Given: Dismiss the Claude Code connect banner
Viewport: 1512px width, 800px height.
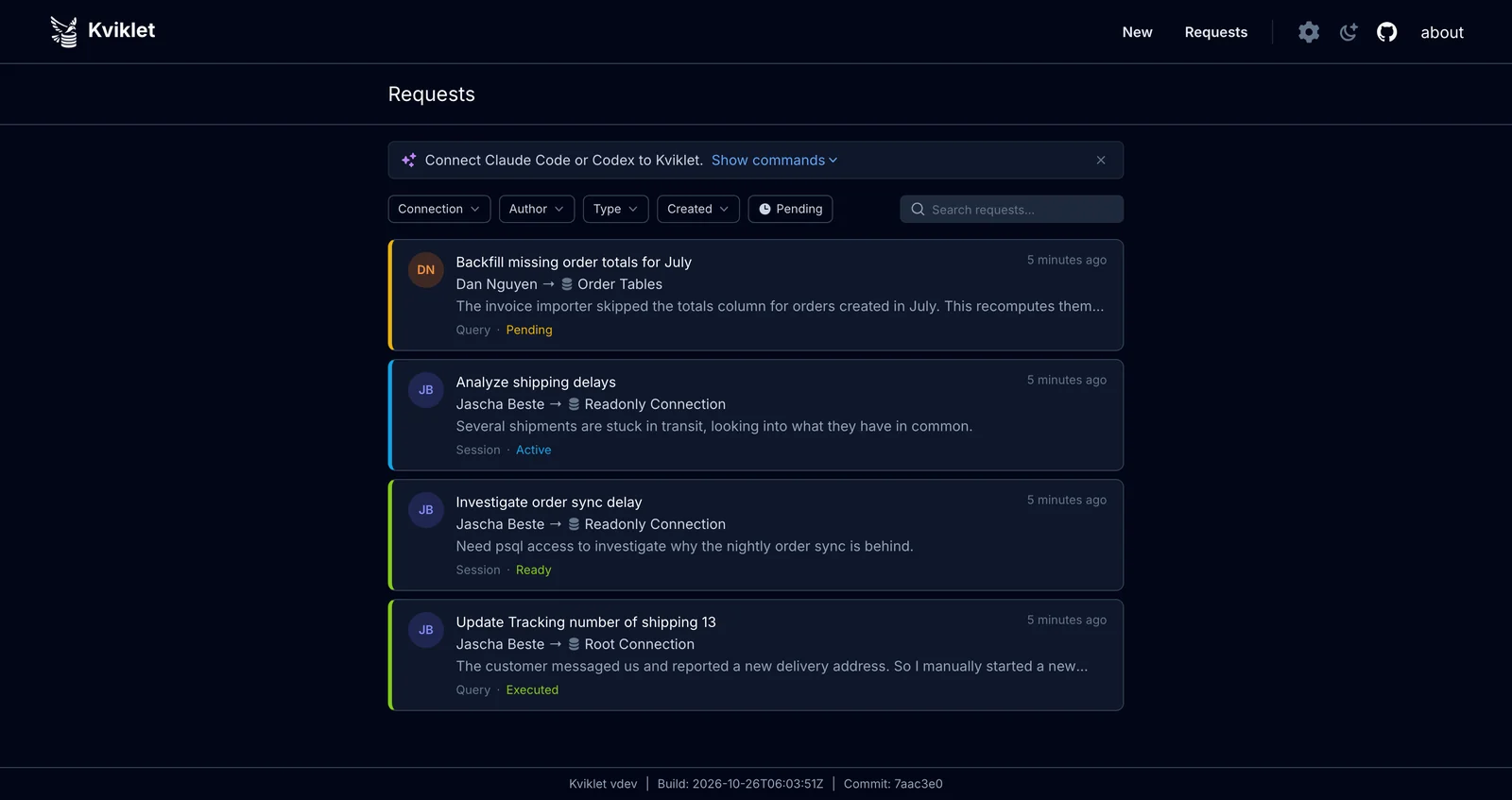Looking at the screenshot, I should 1101,161.
